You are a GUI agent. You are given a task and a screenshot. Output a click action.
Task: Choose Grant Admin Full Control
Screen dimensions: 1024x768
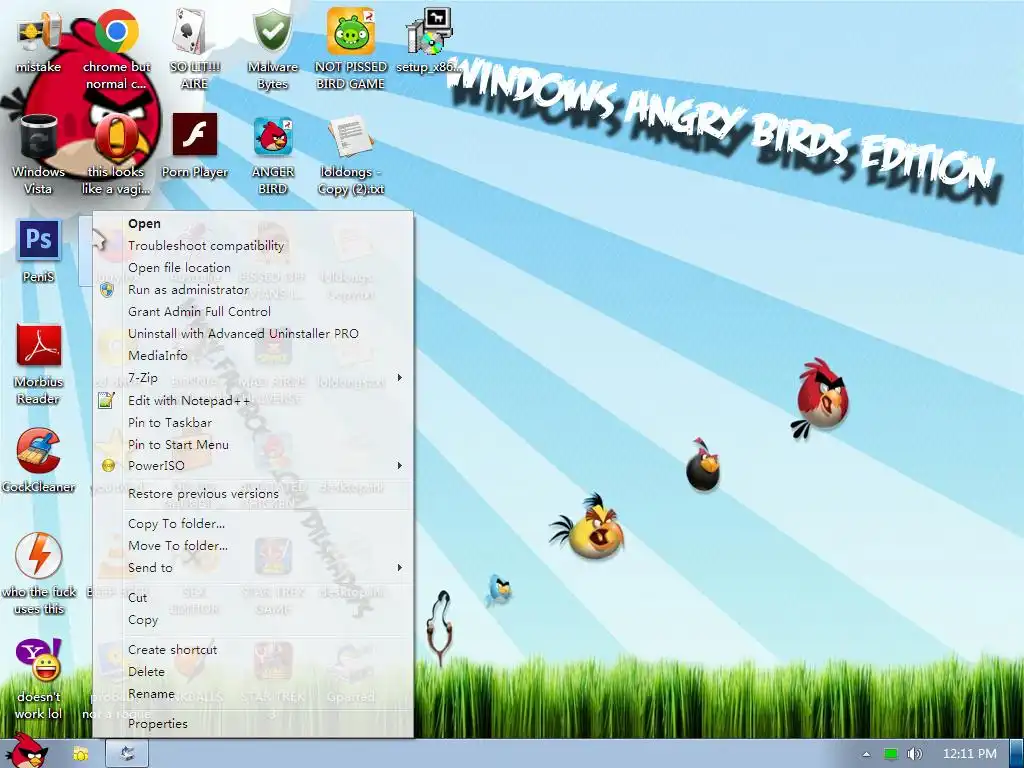coord(253,312)
